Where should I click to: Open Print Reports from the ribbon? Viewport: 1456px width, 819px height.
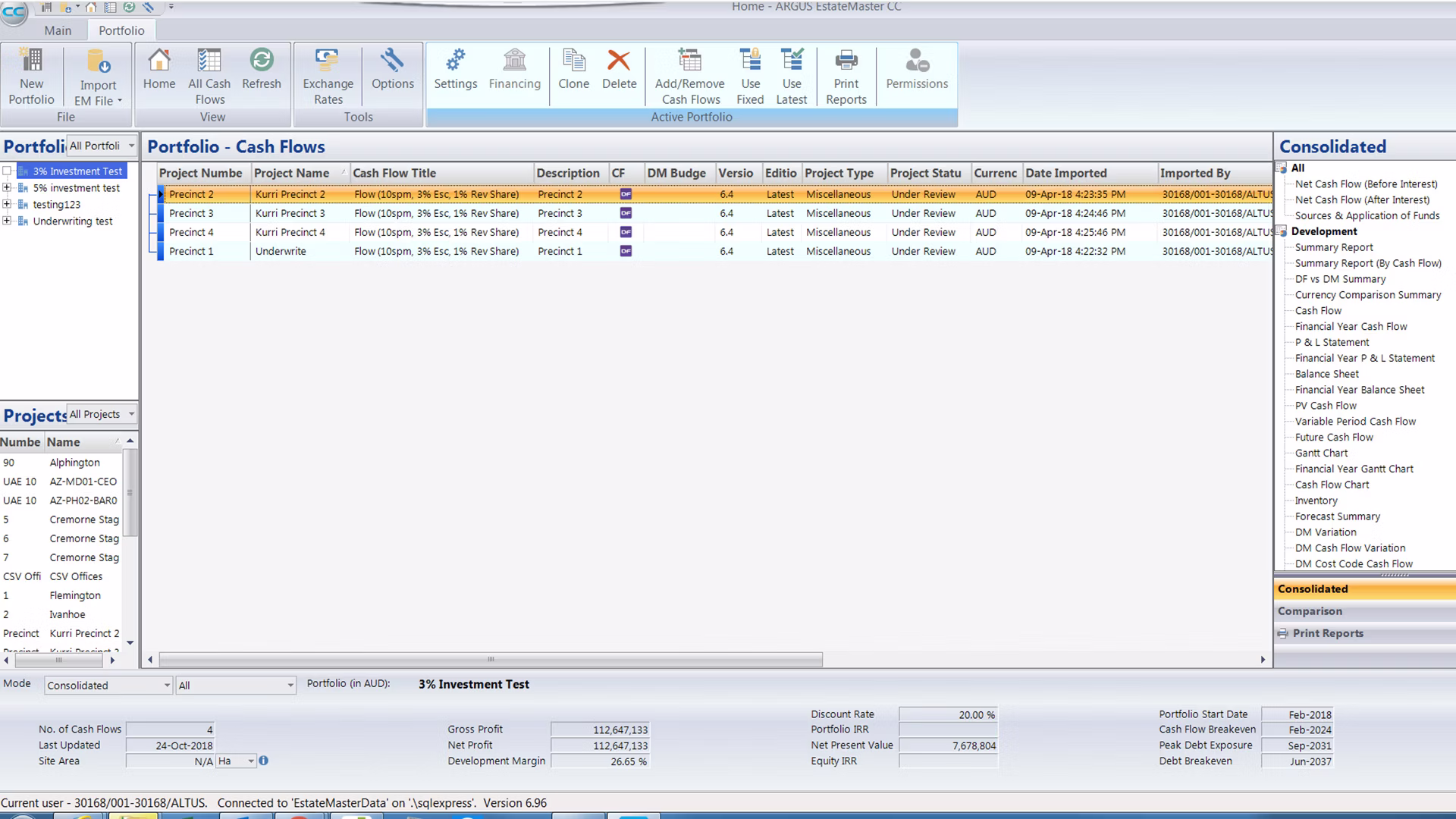[x=846, y=76]
